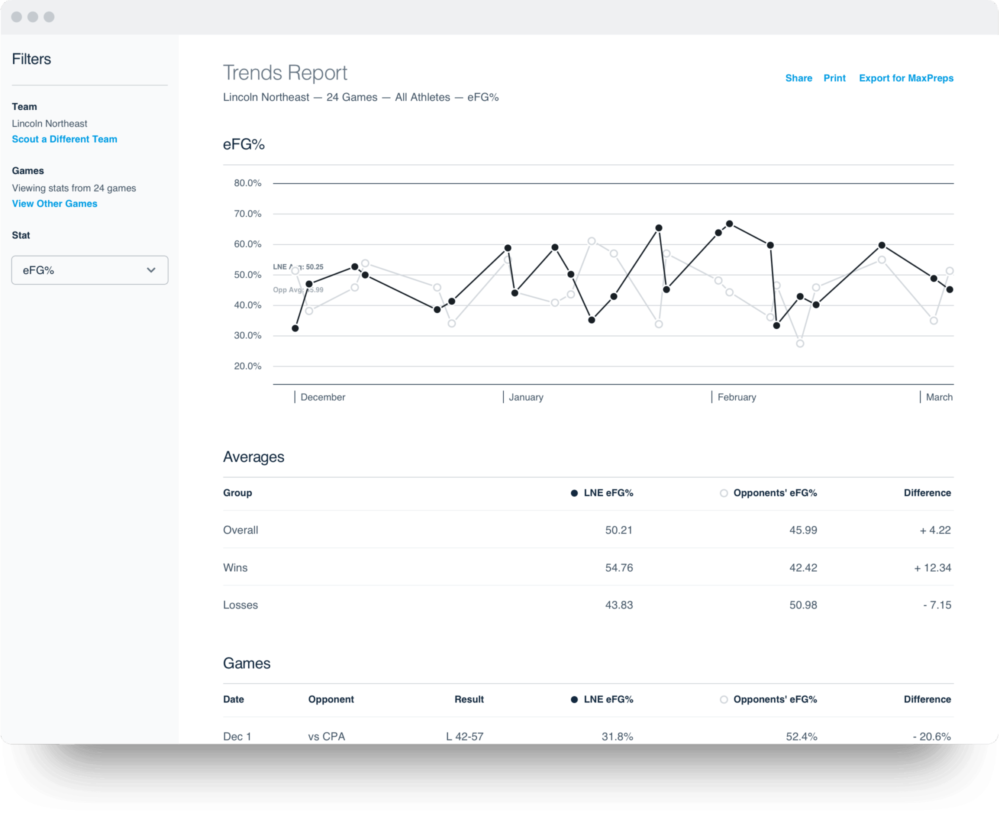Click the March marker on chart axis

[x=938, y=397]
